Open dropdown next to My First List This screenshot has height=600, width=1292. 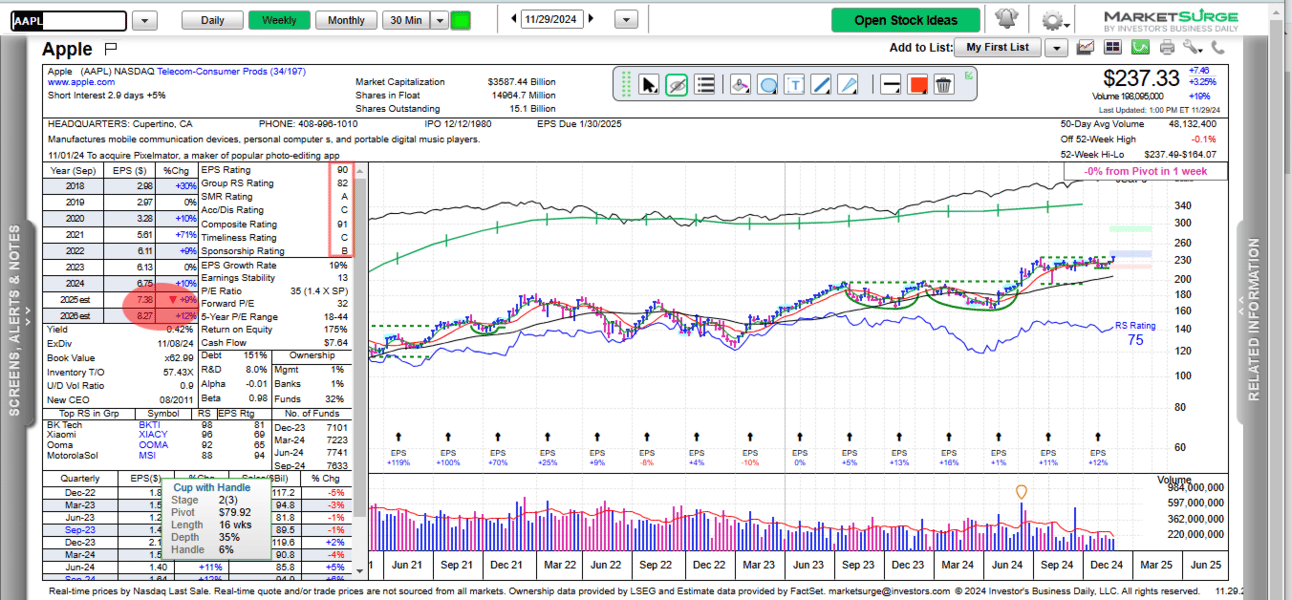tap(1056, 47)
